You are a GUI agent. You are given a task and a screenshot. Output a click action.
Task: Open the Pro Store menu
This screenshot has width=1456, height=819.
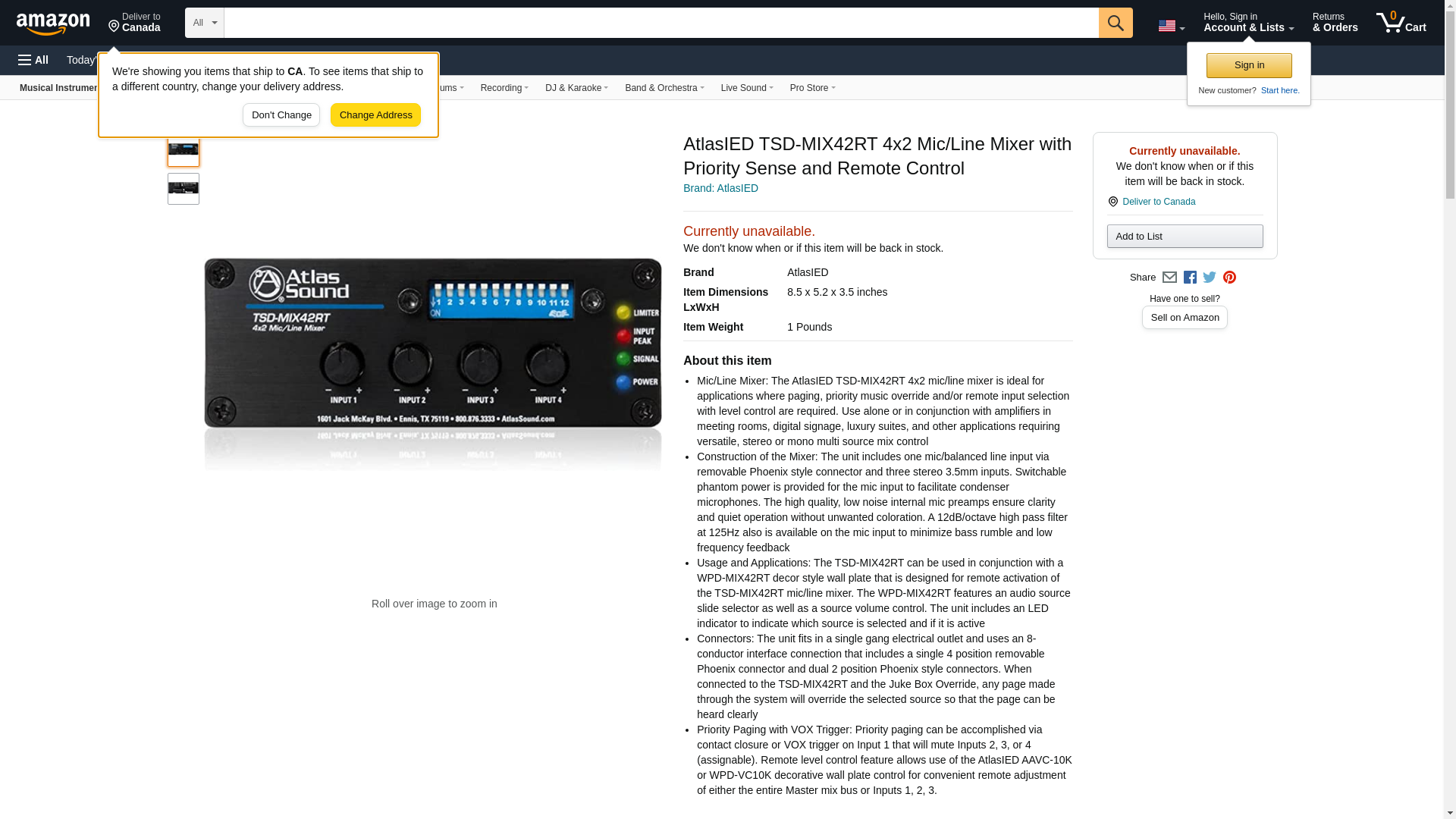(x=812, y=88)
